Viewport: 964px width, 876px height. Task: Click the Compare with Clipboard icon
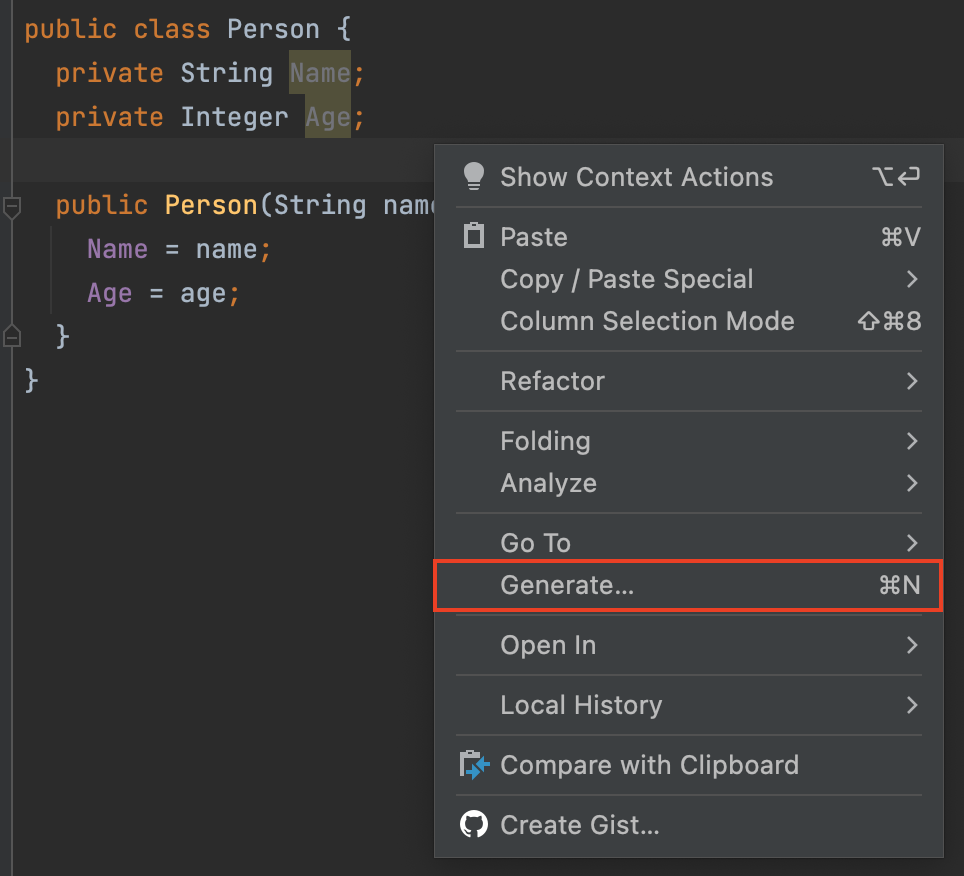coord(473,765)
